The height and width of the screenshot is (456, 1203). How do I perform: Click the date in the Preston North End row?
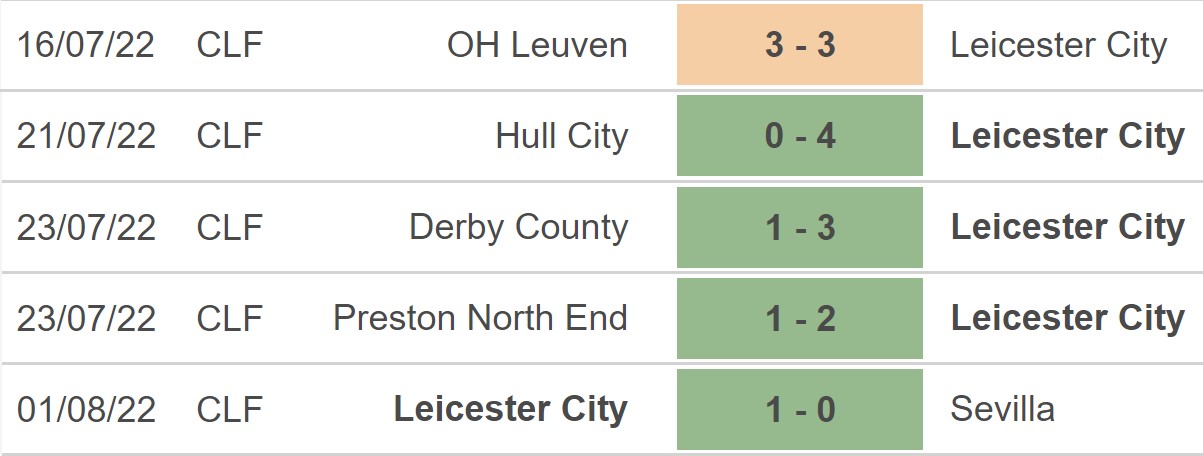(86, 318)
